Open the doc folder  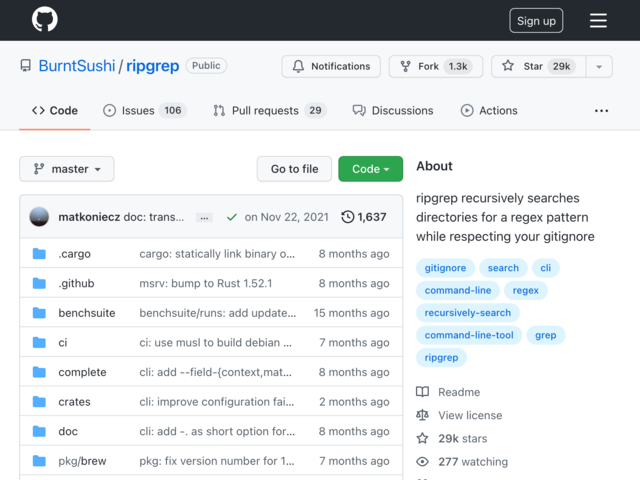click(x=68, y=431)
